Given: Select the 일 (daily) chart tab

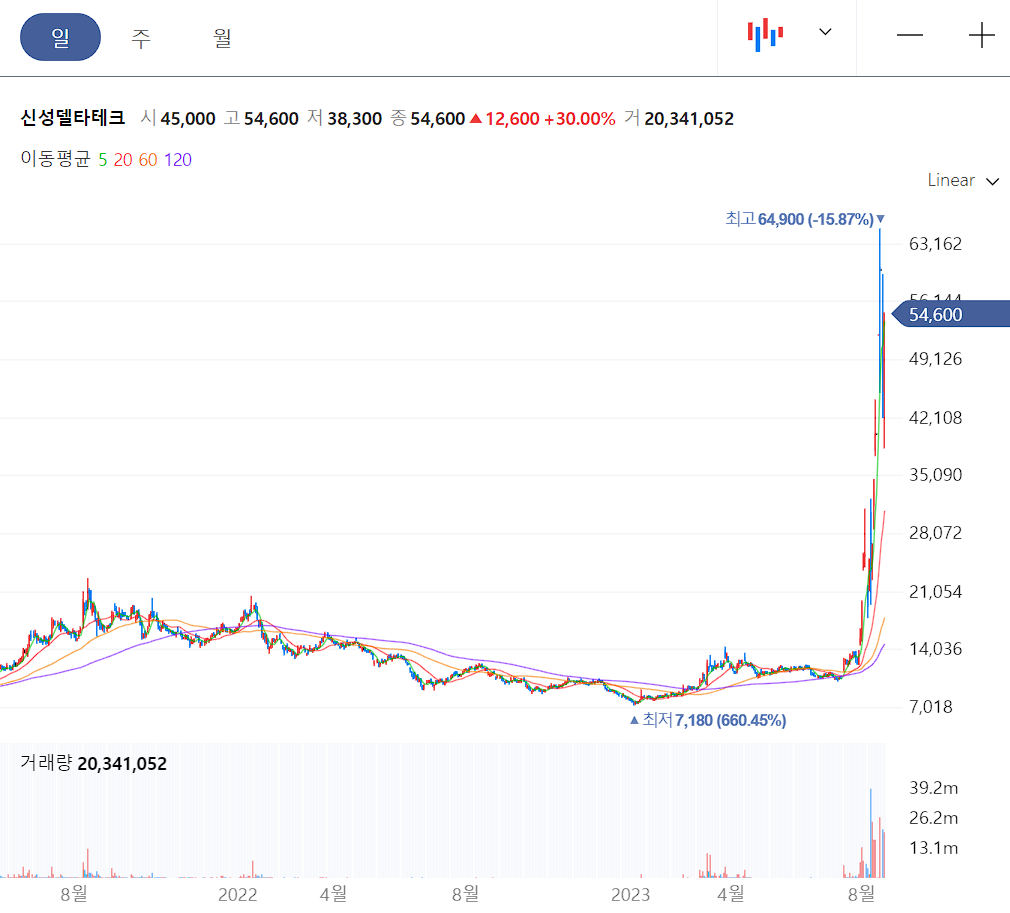Looking at the screenshot, I should (61, 37).
